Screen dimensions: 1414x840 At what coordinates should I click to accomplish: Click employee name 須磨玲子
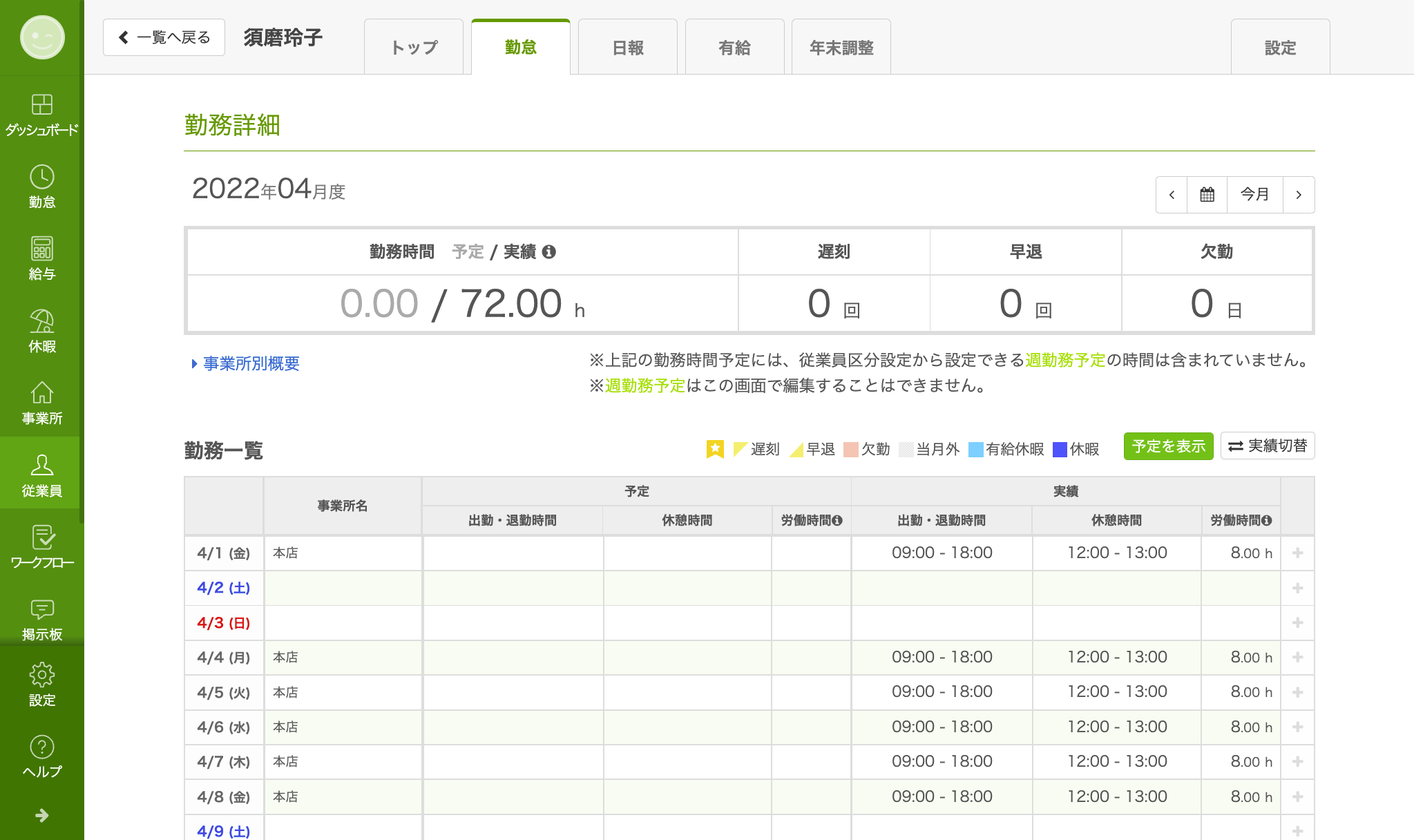pyautogui.click(x=283, y=37)
